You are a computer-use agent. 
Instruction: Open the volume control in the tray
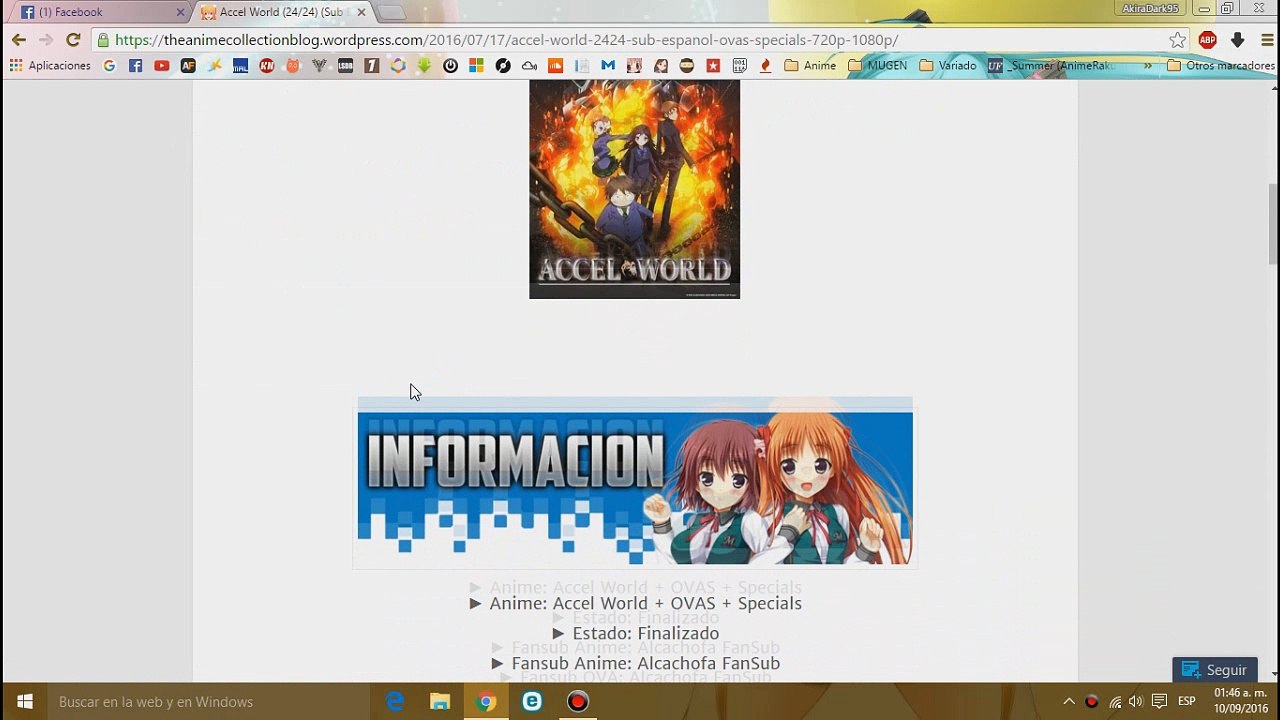1136,702
